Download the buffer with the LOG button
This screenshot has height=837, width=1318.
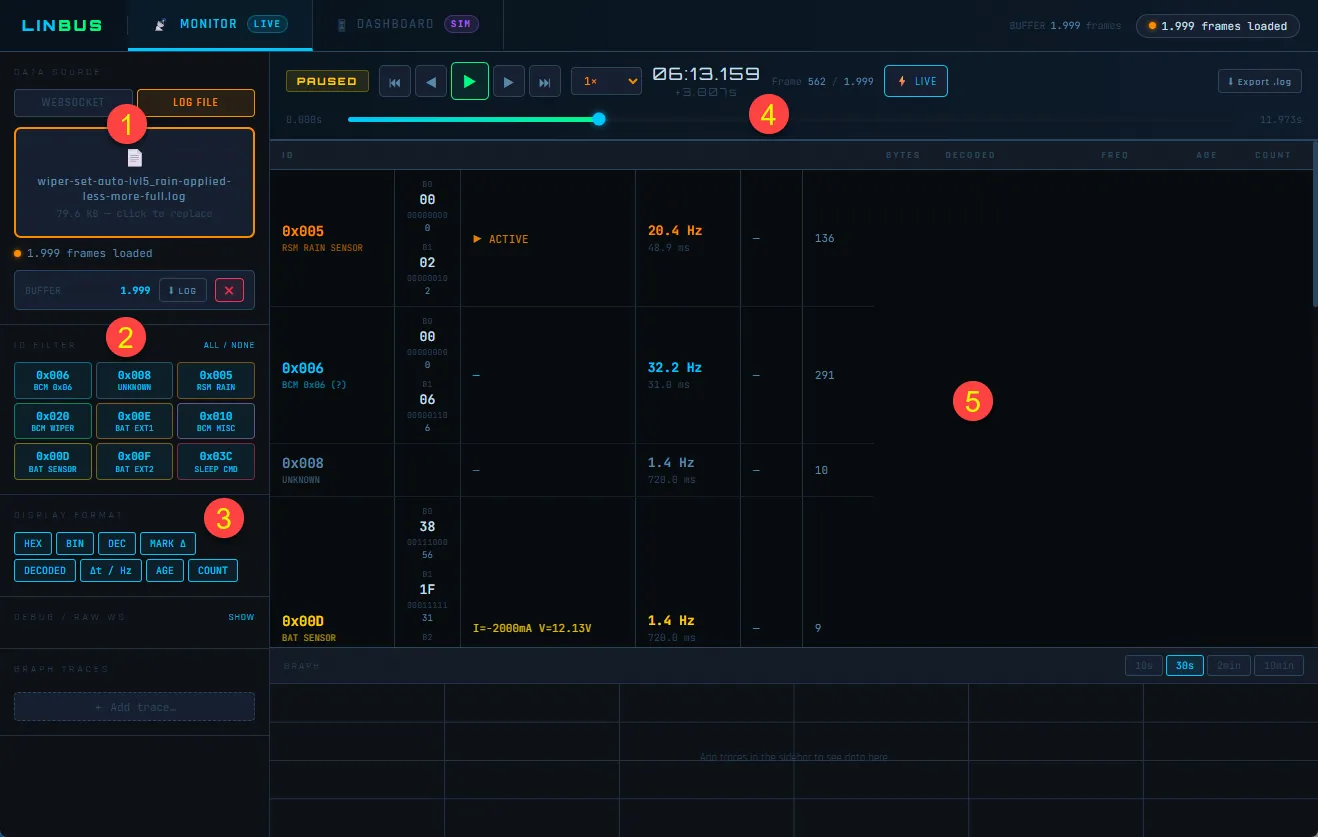pyautogui.click(x=182, y=290)
